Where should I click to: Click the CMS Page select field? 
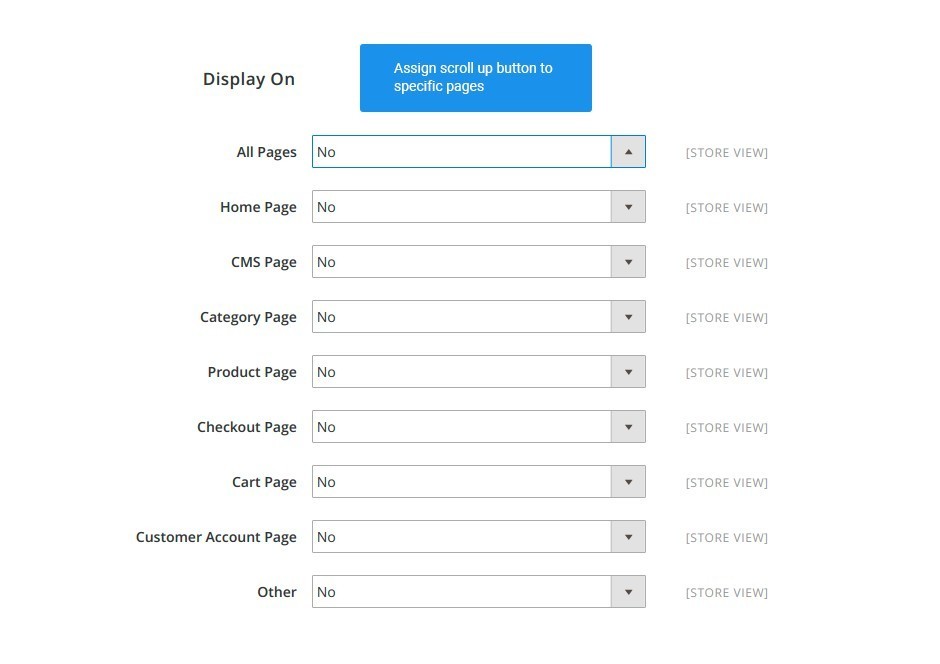(x=479, y=262)
